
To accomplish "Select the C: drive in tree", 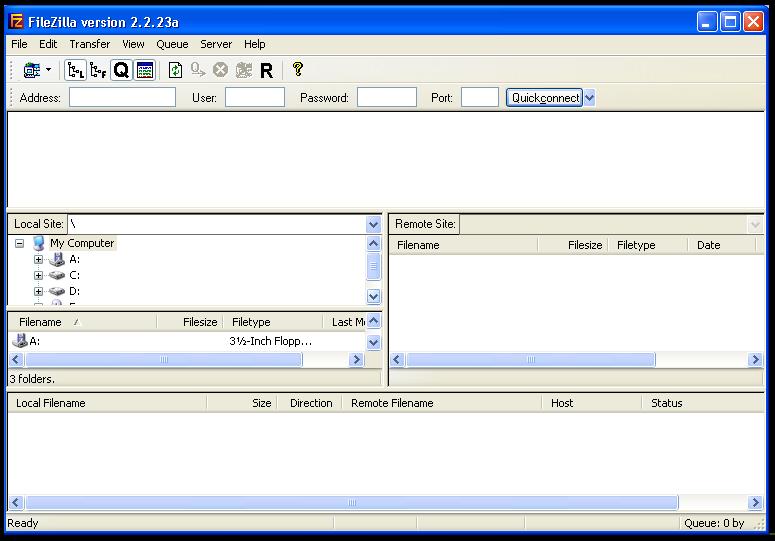I will [74, 275].
